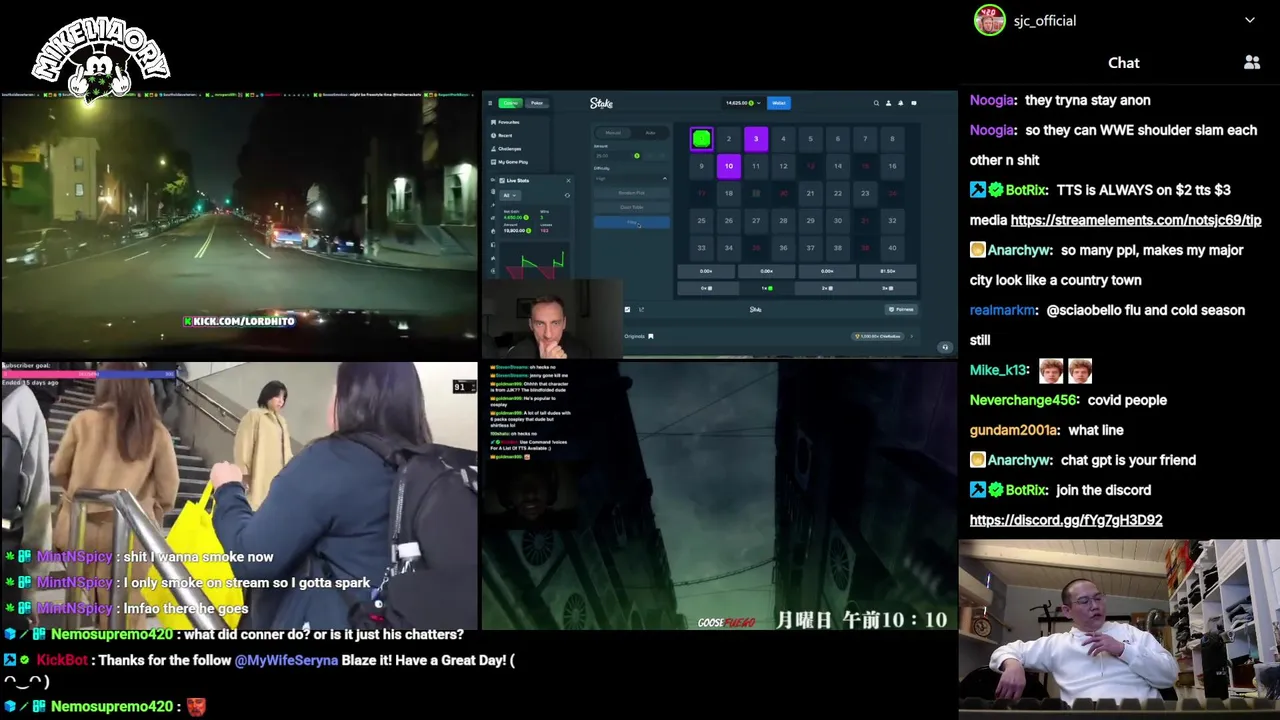The image size is (1280, 720).
Task: Select tile number 25
Action: coord(701,221)
